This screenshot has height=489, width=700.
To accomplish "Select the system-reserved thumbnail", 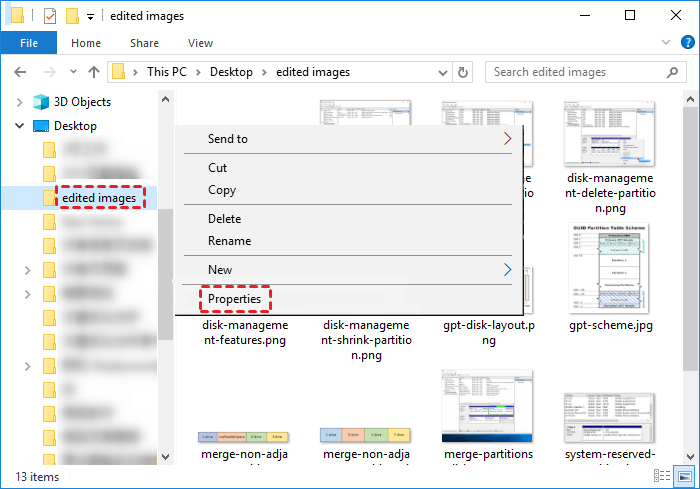I will (x=609, y=418).
